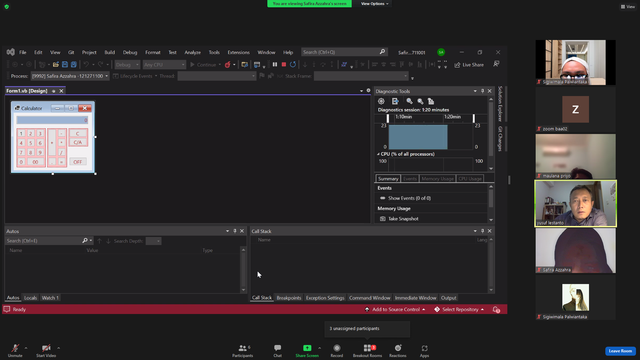
Task: Select yusuf lestanto video thumbnail
Action: [576, 203]
